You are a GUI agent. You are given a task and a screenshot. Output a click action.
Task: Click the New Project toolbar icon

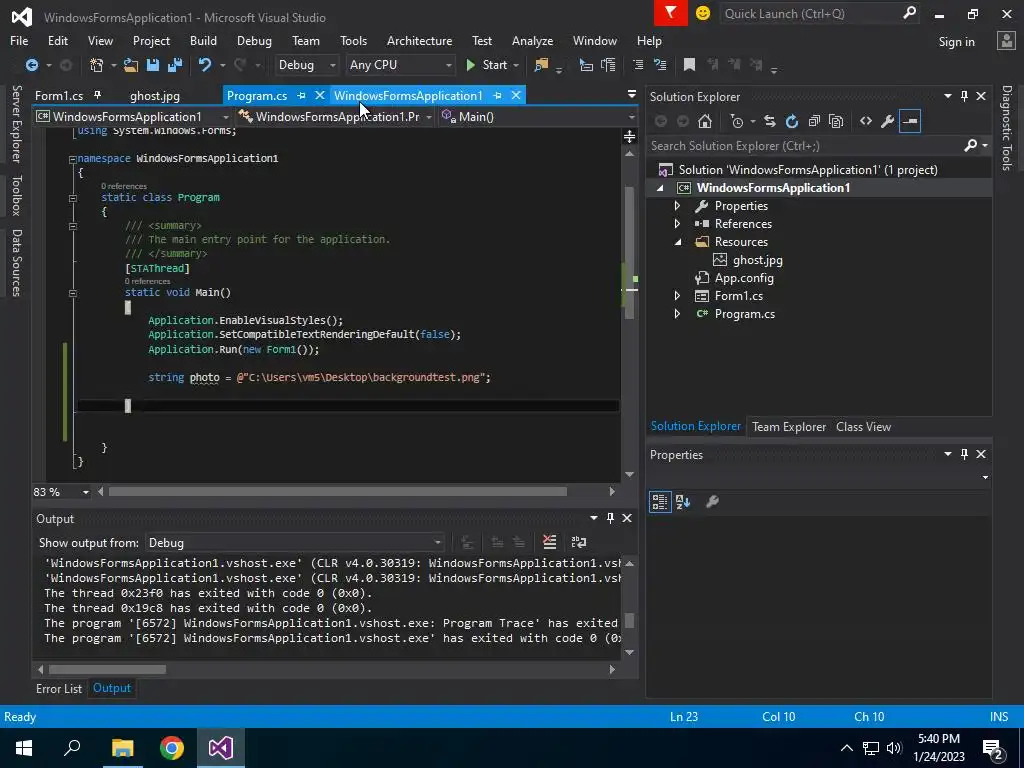tap(97, 65)
